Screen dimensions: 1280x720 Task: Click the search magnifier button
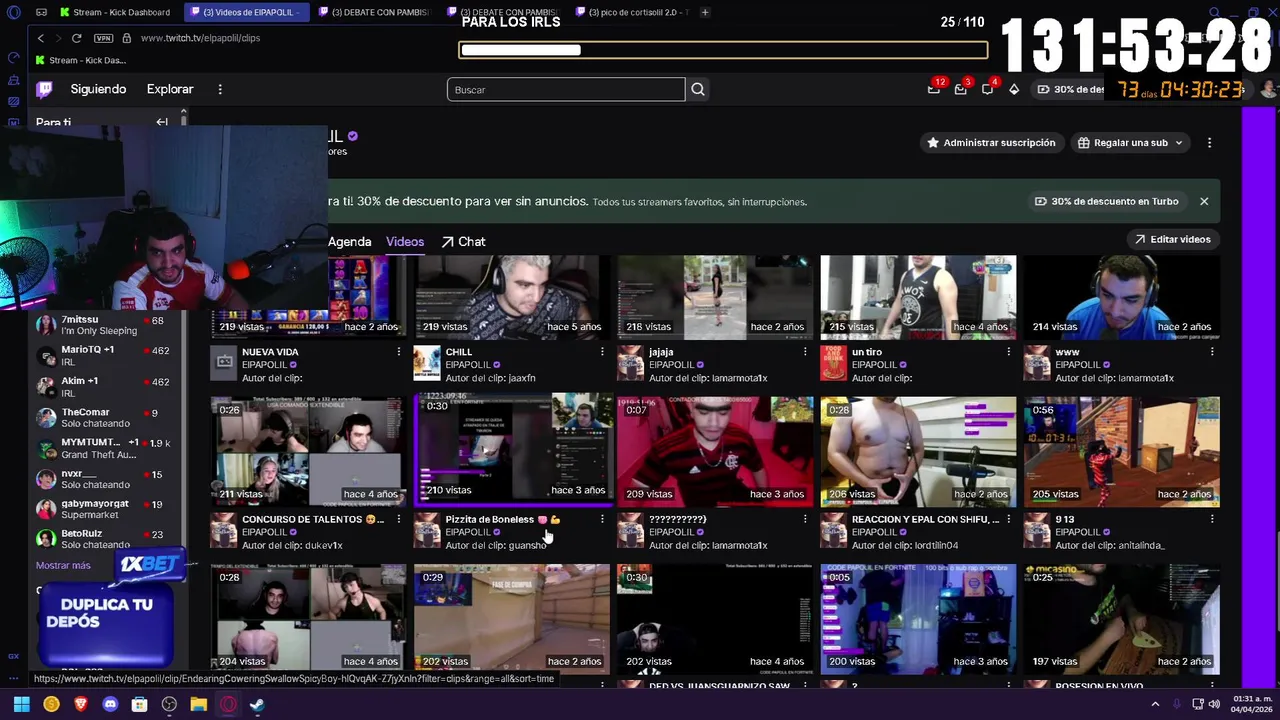[698, 90]
